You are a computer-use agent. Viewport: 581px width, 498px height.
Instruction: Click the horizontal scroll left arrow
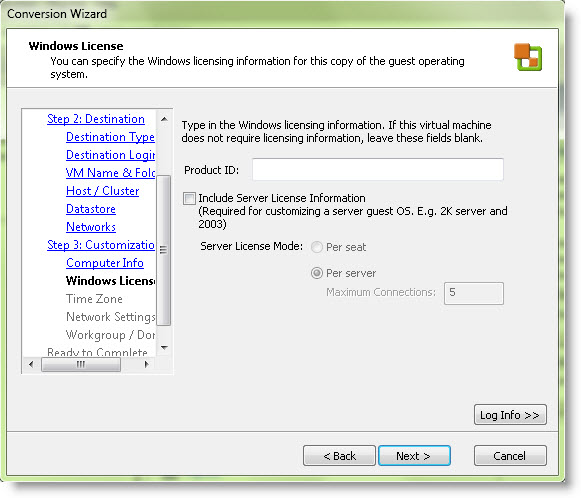pyautogui.click(x=31, y=364)
